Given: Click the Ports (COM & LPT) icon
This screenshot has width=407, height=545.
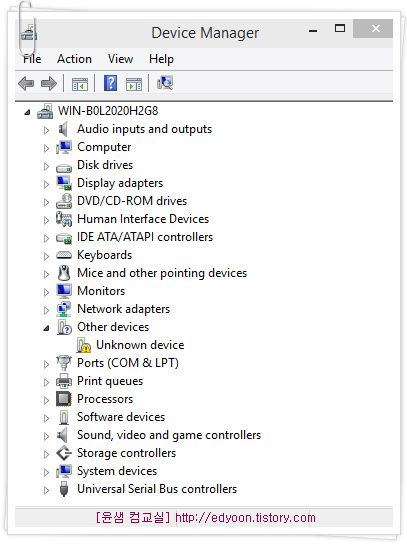Looking at the screenshot, I should pyautogui.click(x=64, y=363).
